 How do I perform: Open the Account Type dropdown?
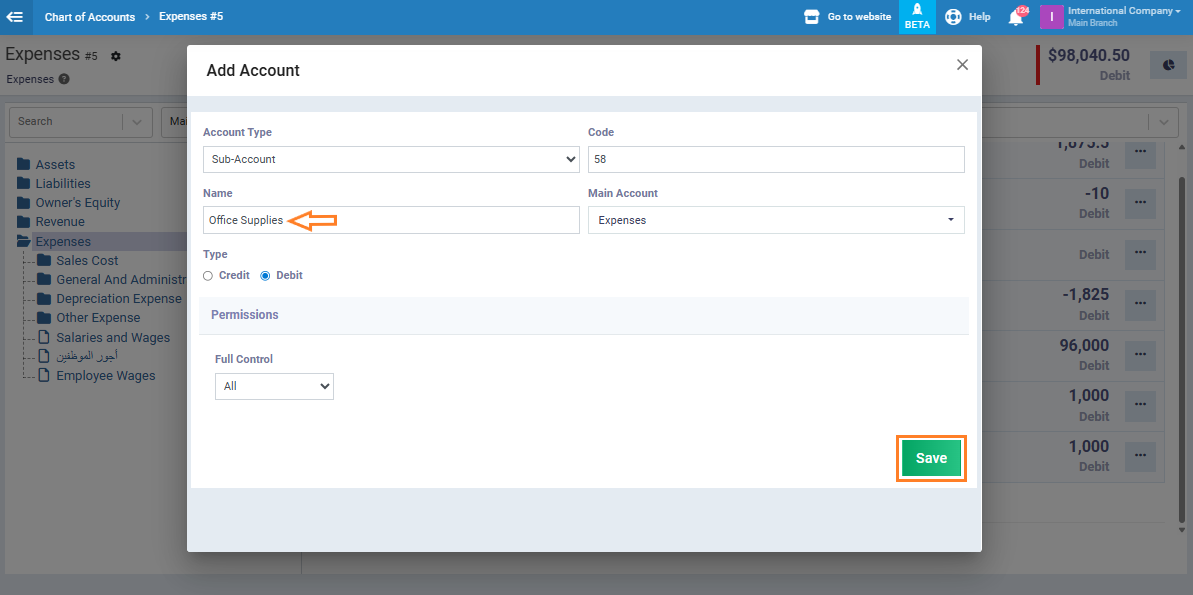click(390, 159)
